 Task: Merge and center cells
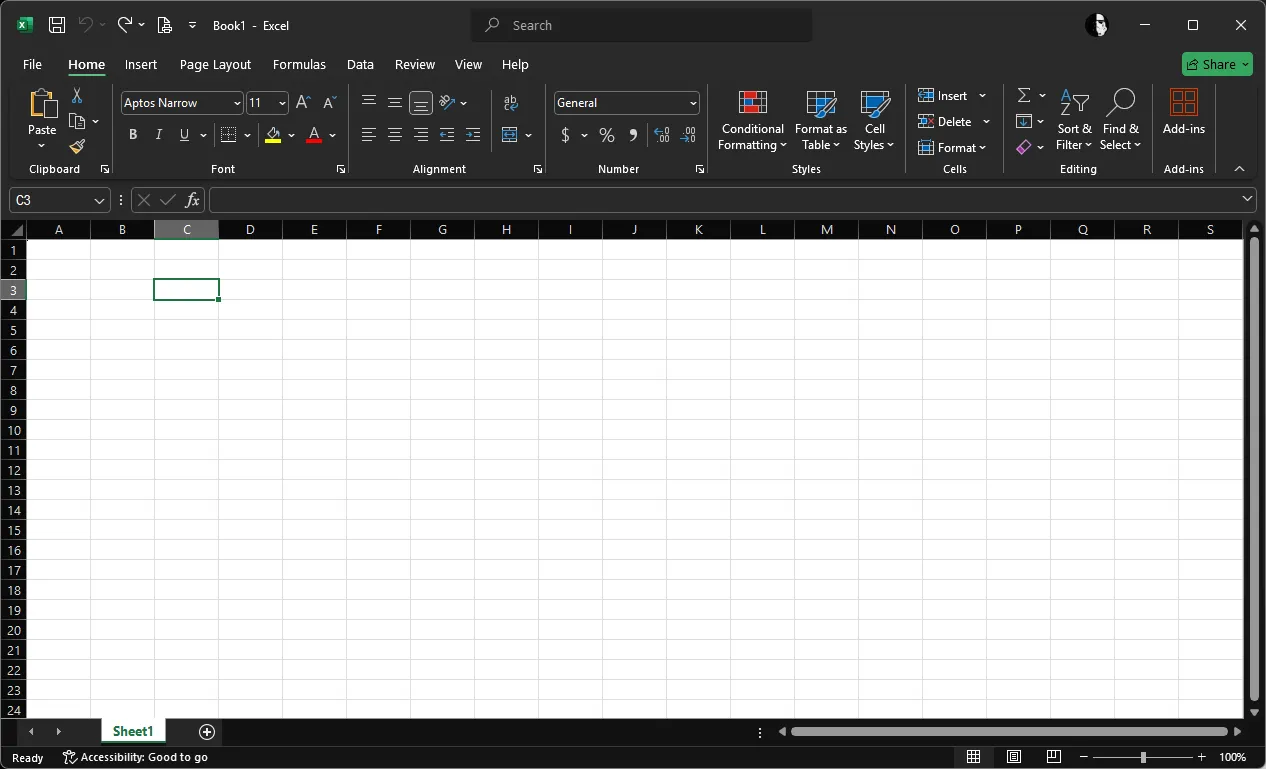point(510,135)
